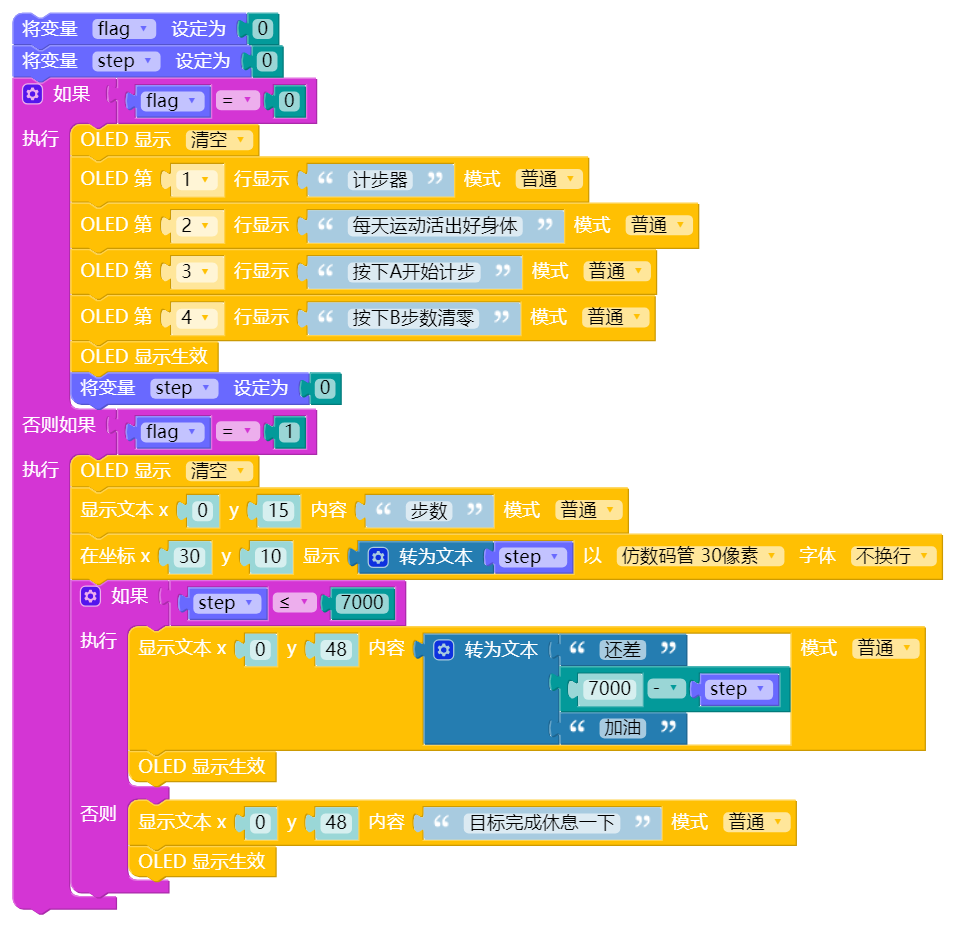The width and height of the screenshot is (955, 927).
Task: Open the step dropdown in the step ≤ 7000 condition
Action: [x=225, y=604]
